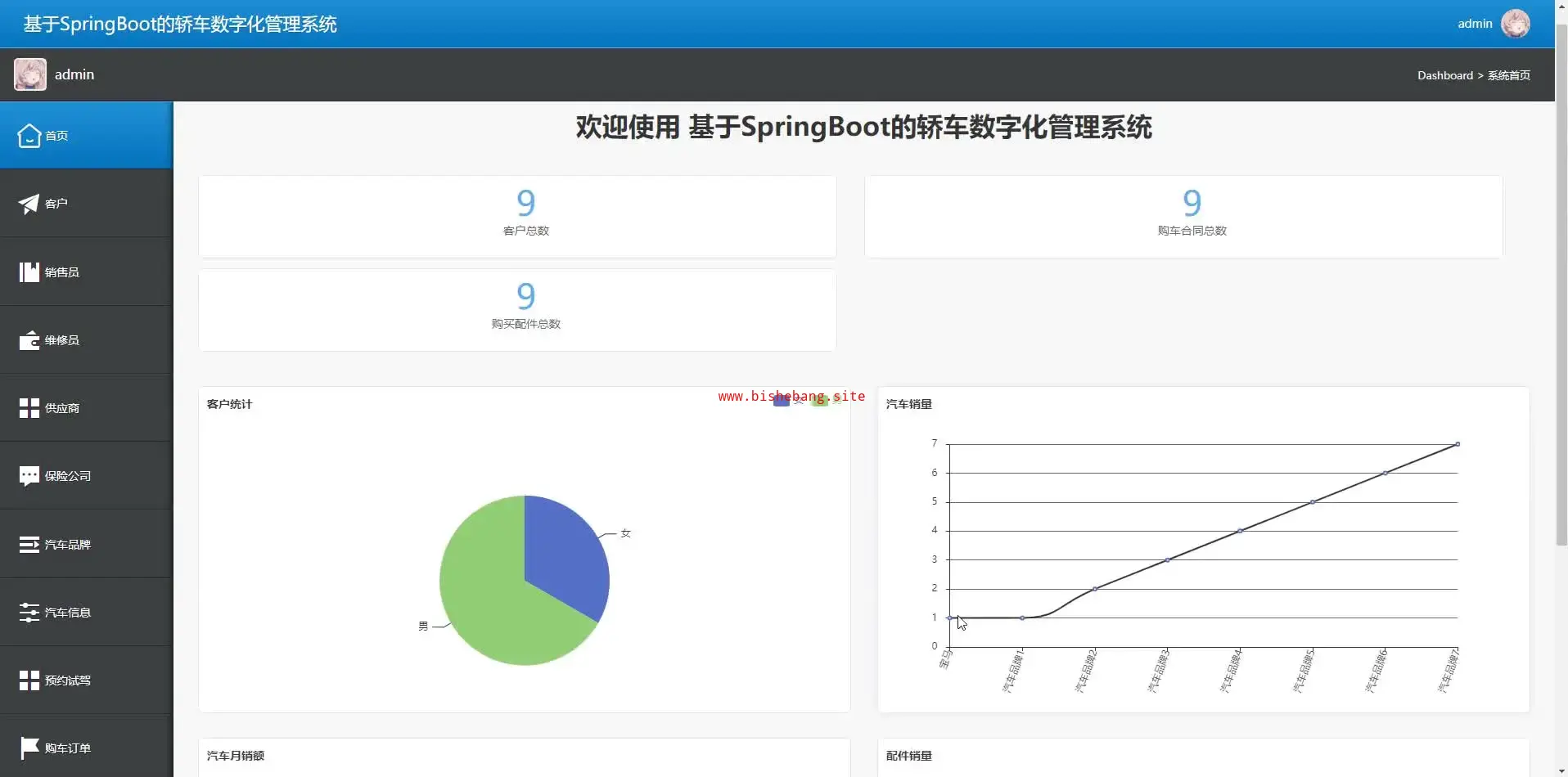Open the admin avatar menu at top right

click(1515, 24)
